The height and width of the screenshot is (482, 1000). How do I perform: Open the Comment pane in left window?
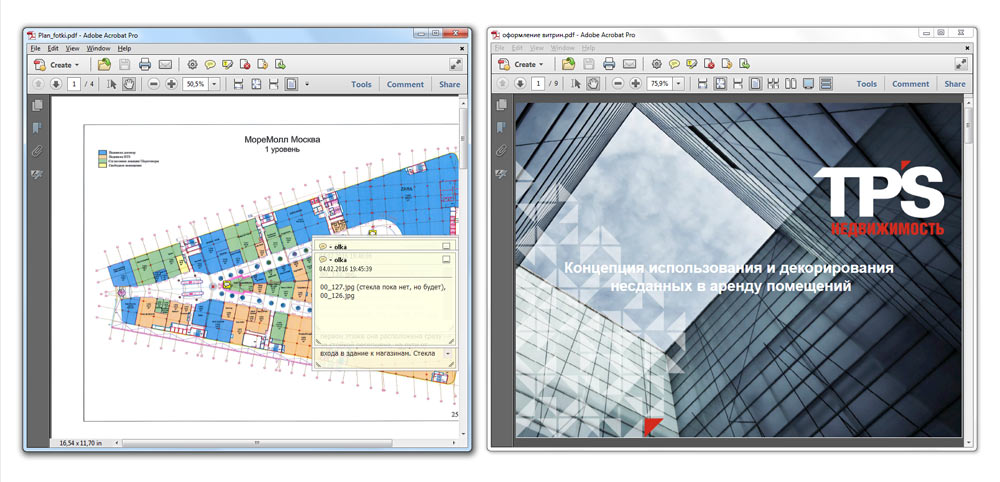405,85
